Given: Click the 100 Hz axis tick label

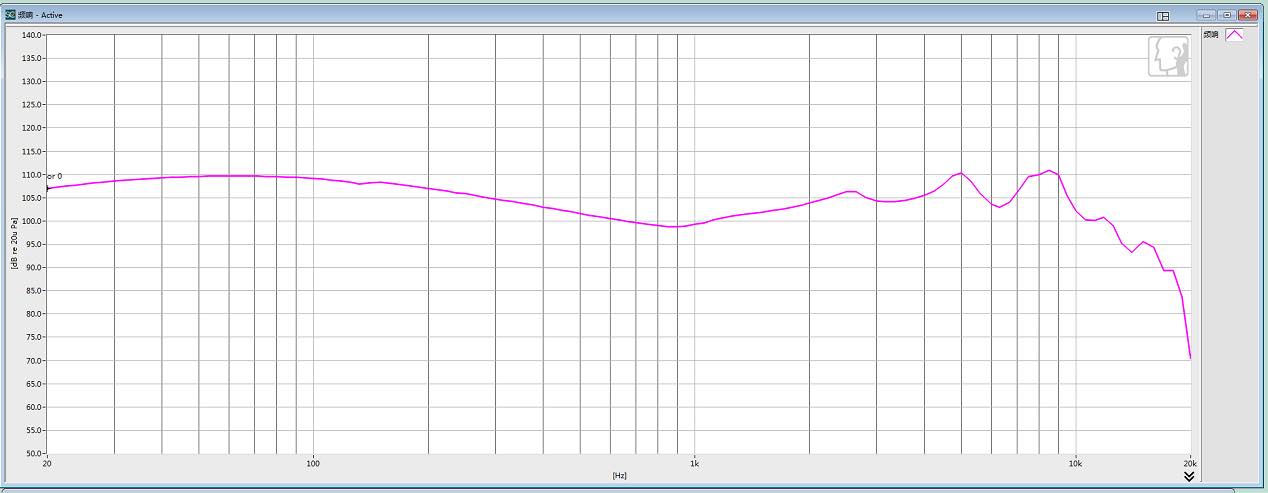Looking at the screenshot, I should coord(313,464).
